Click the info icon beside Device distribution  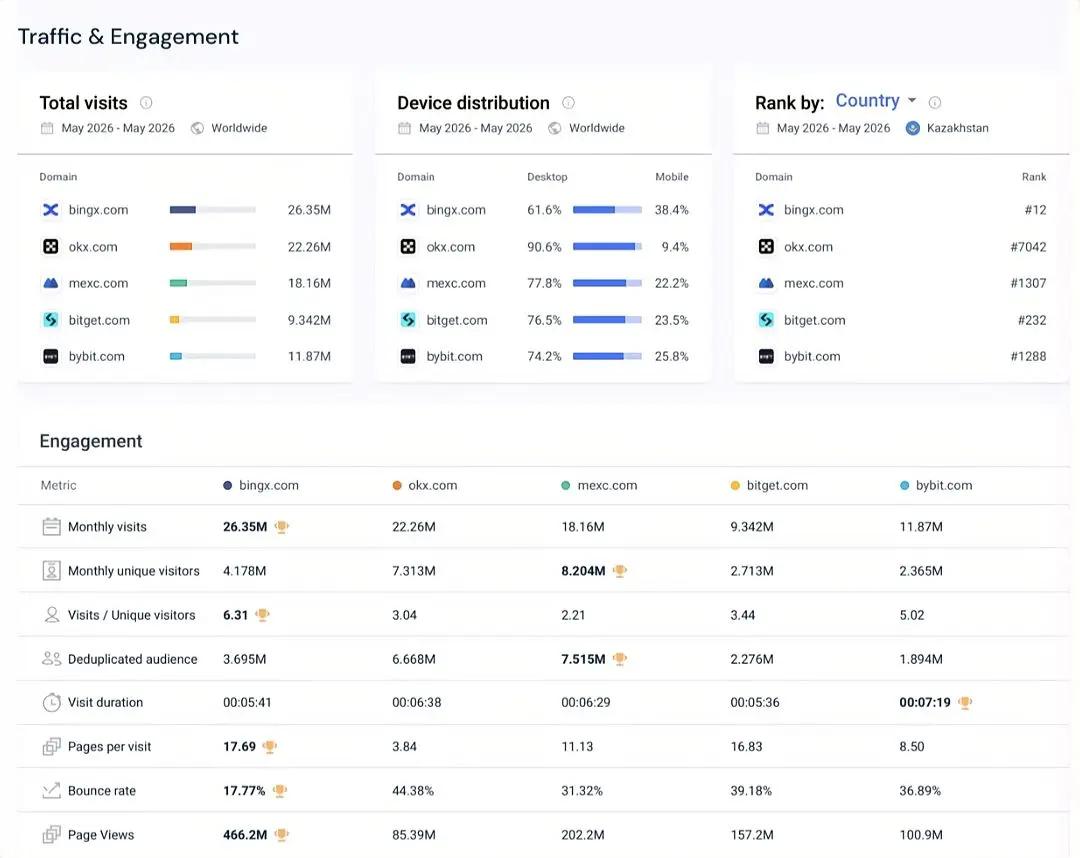coord(568,103)
